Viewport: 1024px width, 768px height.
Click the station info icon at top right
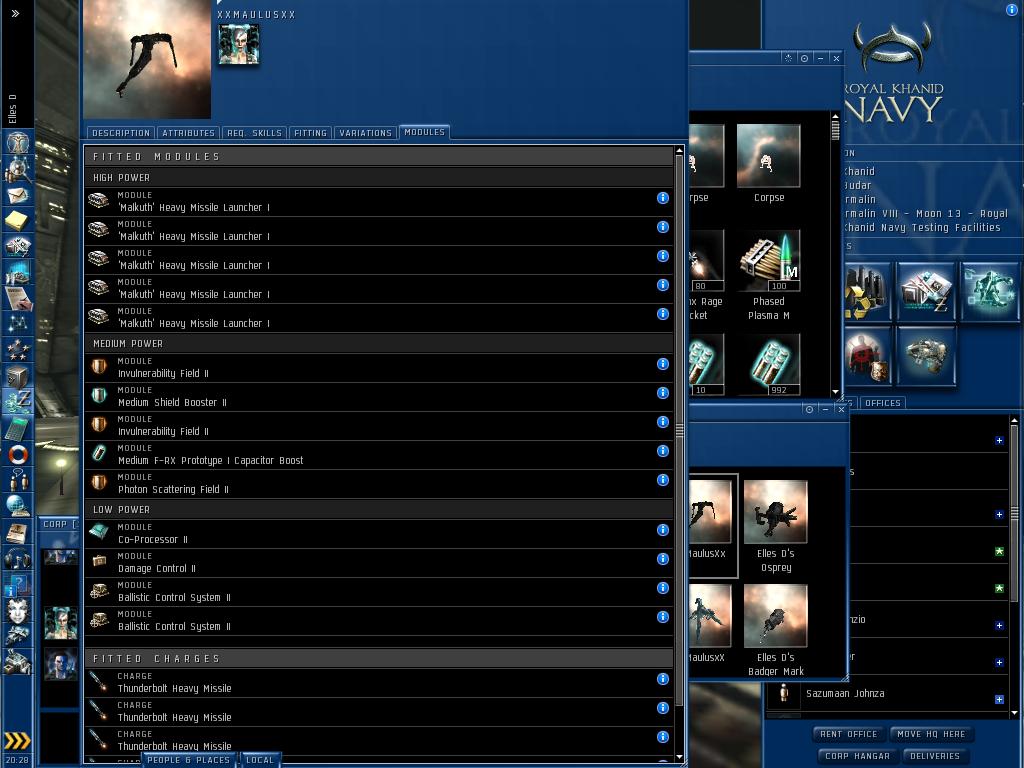coord(1012,8)
